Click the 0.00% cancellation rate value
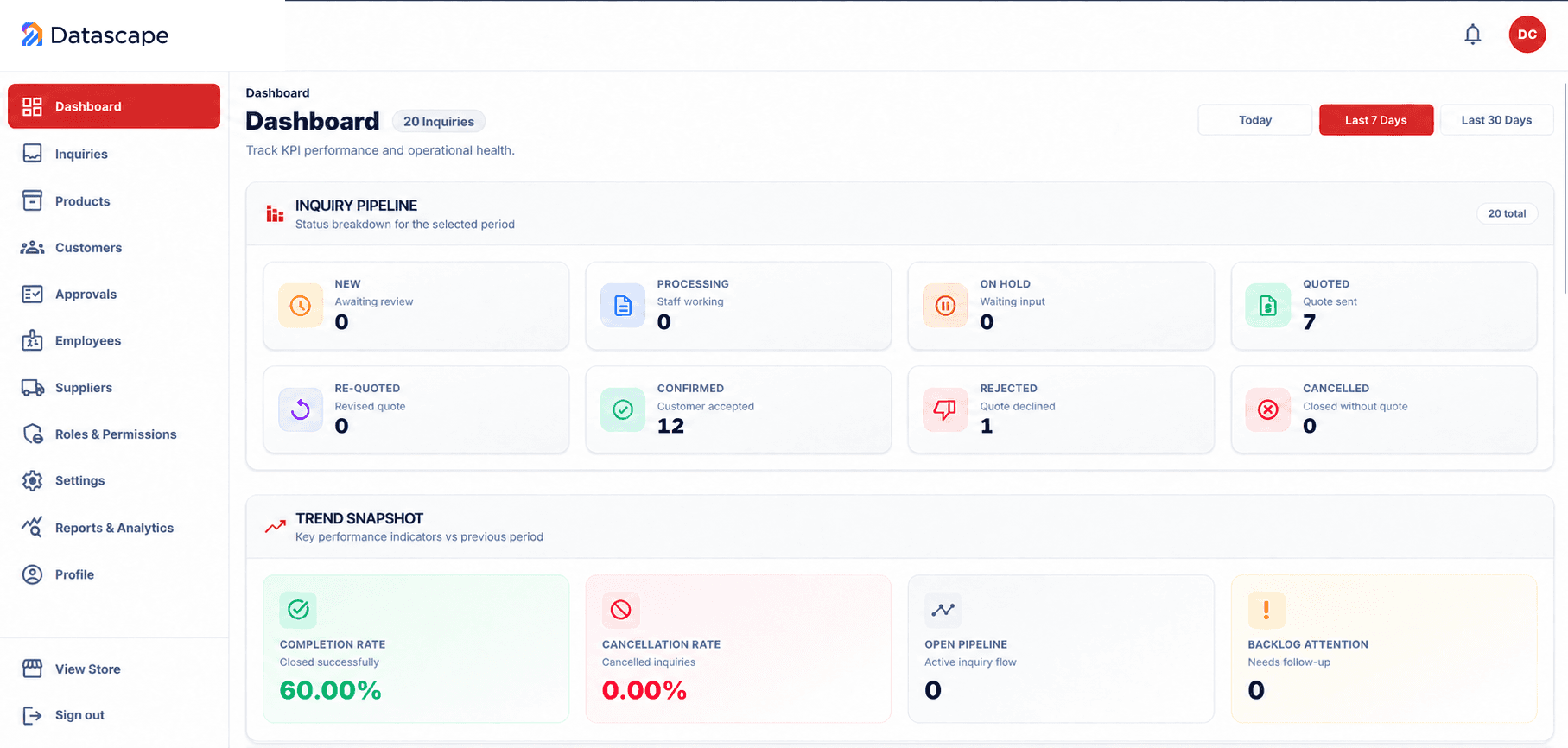 coord(644,690)
